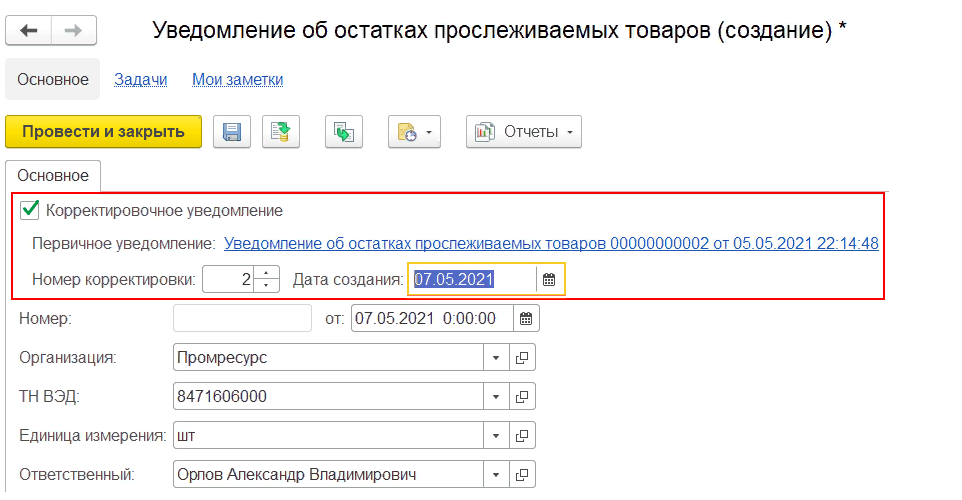Open the Отчеты dropdown menu
The width and height of the screenshot is (962, 500).
pyautogui.click(x=524, y=132)
